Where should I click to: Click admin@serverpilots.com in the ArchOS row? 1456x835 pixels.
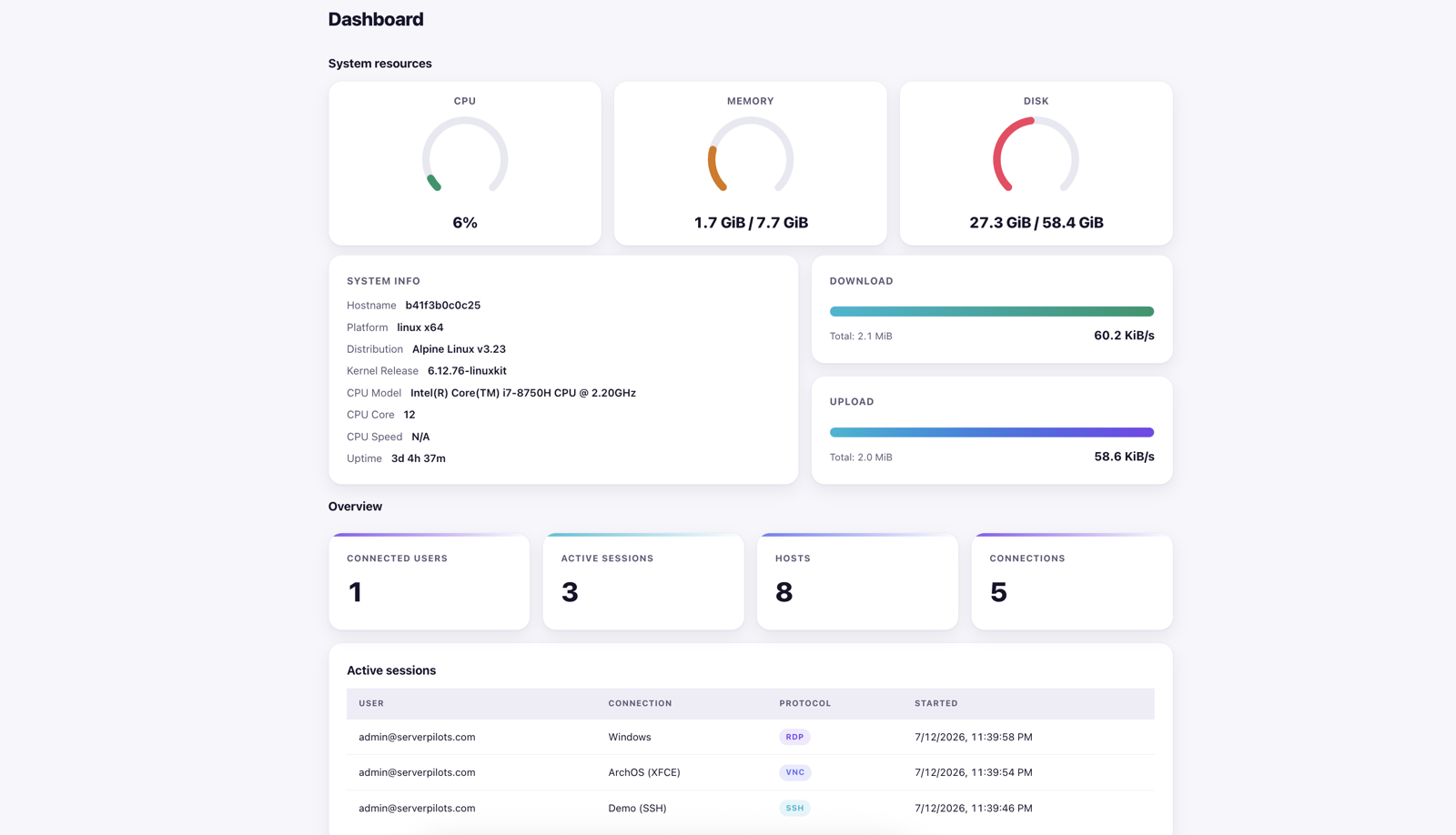tap(417, 772)
